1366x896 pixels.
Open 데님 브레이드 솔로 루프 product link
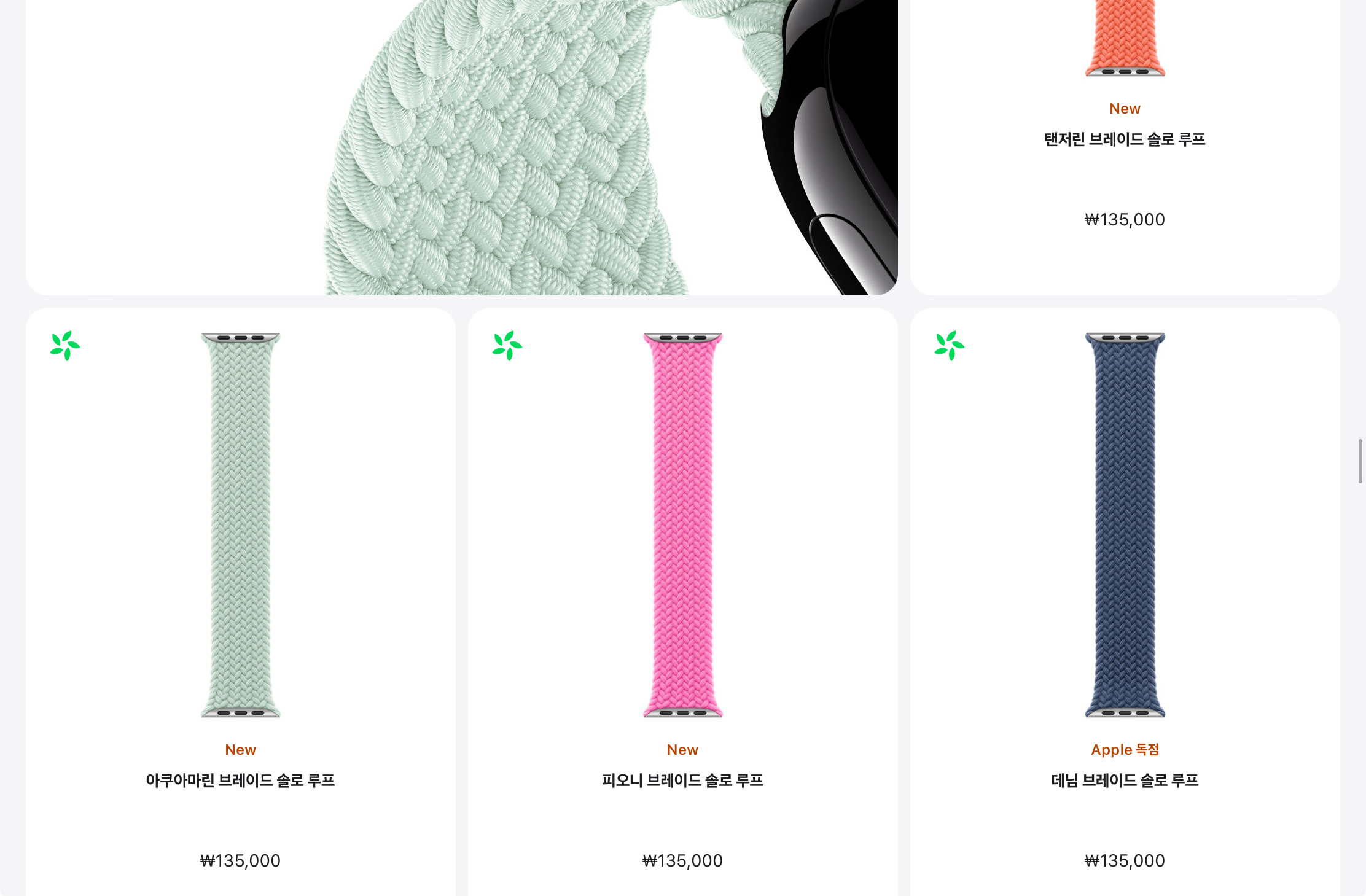pyautogui.click(x=1125, y=781)
